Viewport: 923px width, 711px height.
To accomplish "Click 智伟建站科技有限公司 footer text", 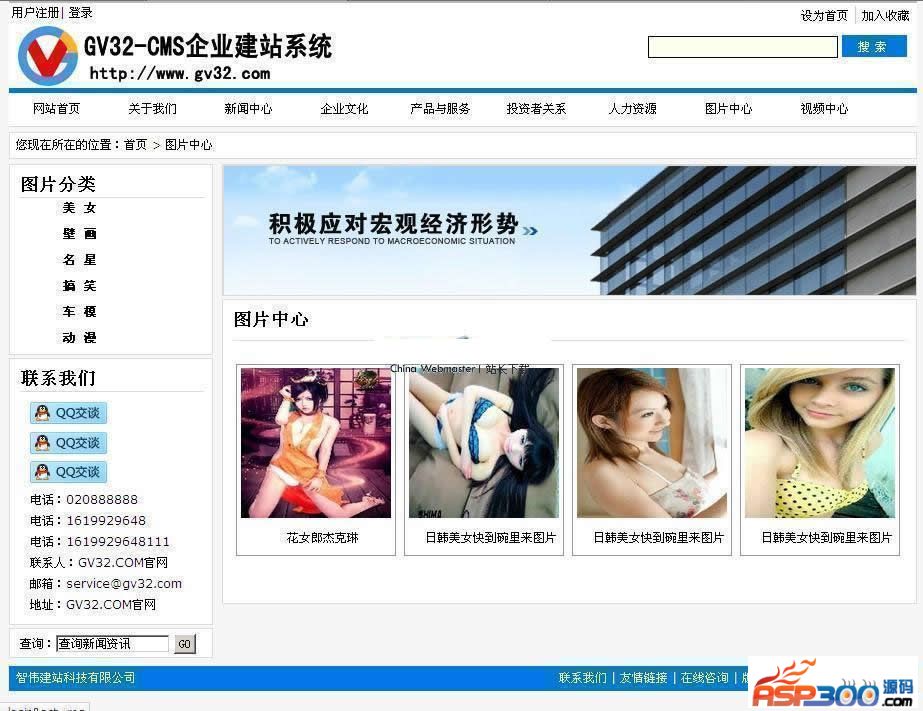I will (75, 678).
